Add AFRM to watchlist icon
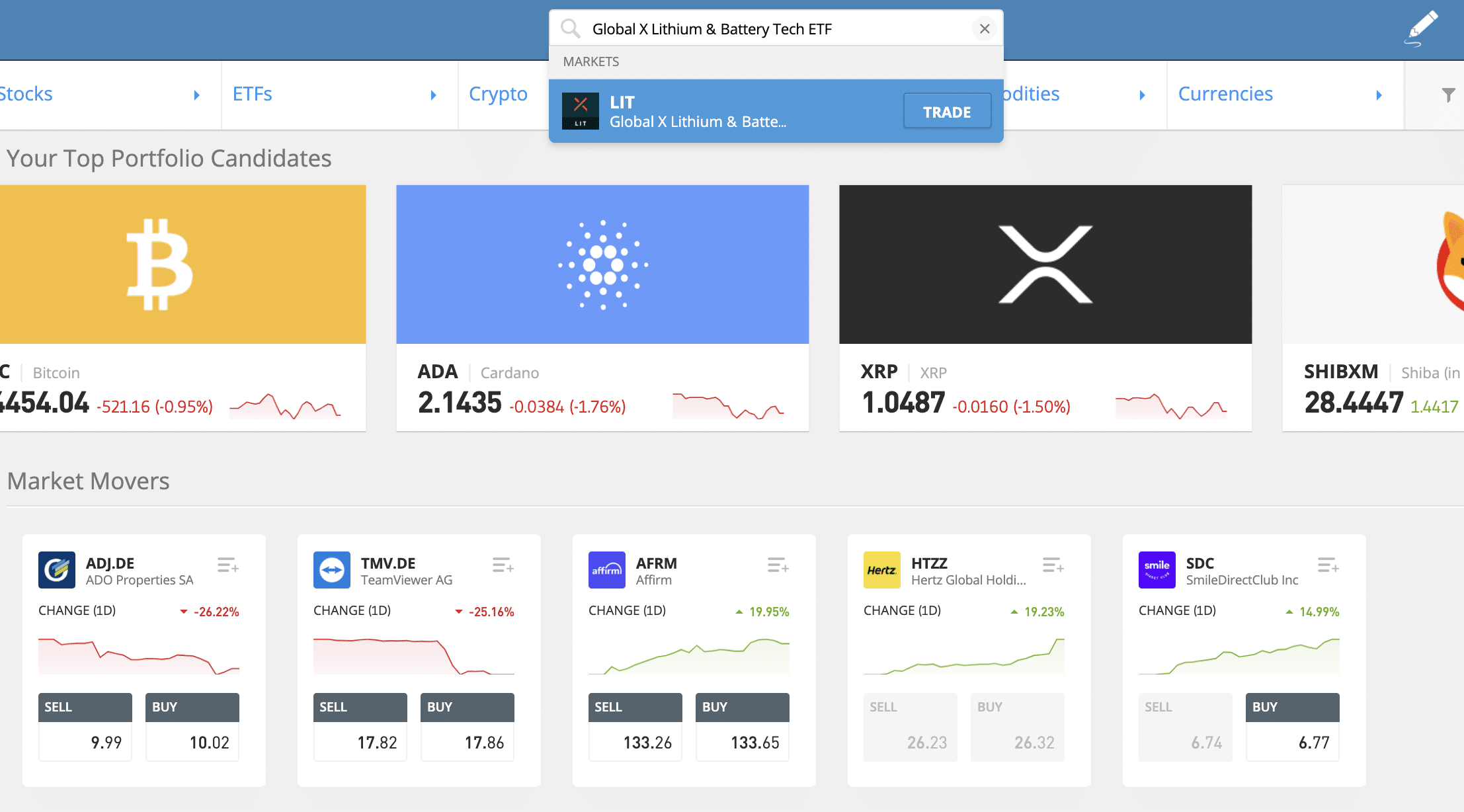The width and height of the screenshot is (1464, 812). tap(778, 566)
